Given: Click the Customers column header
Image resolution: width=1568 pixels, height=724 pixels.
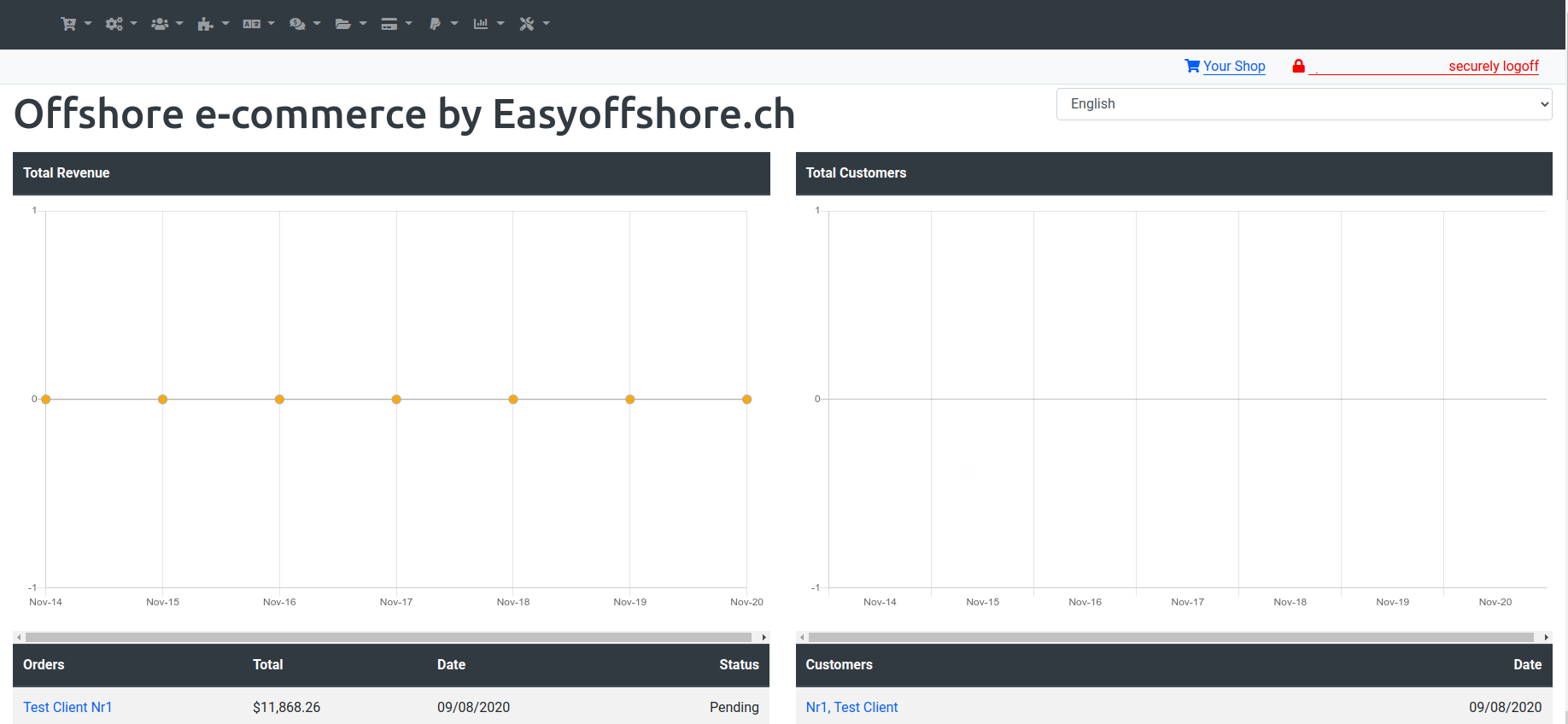Looking at the screenshot, I should [x=839, y=664].
